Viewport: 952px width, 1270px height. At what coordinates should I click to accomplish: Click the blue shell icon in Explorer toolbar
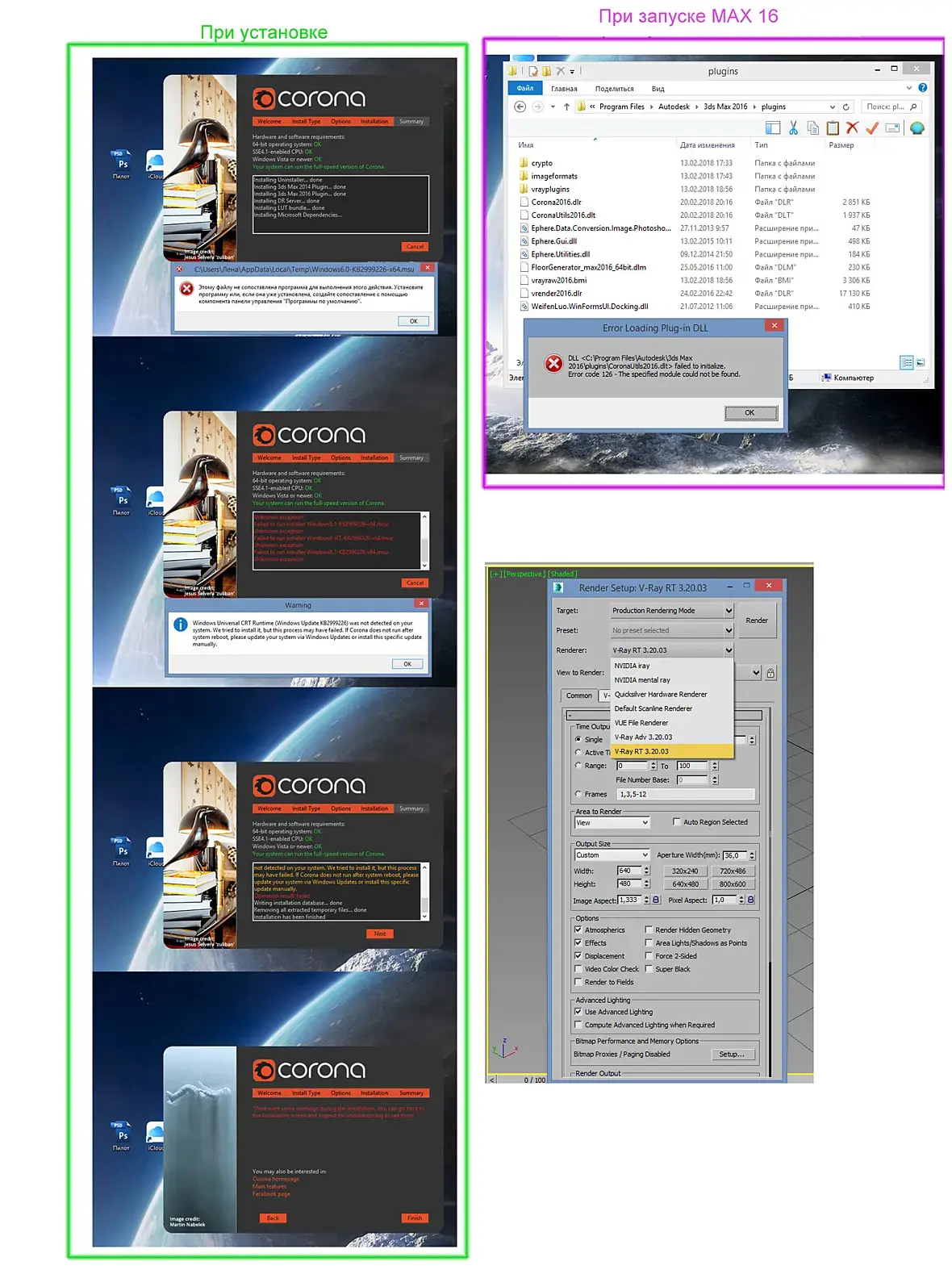pos(917,128)
